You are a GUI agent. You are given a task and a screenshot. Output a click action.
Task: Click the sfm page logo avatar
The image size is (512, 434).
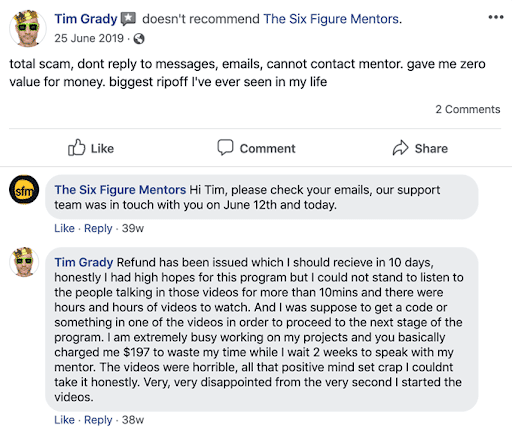24,190
